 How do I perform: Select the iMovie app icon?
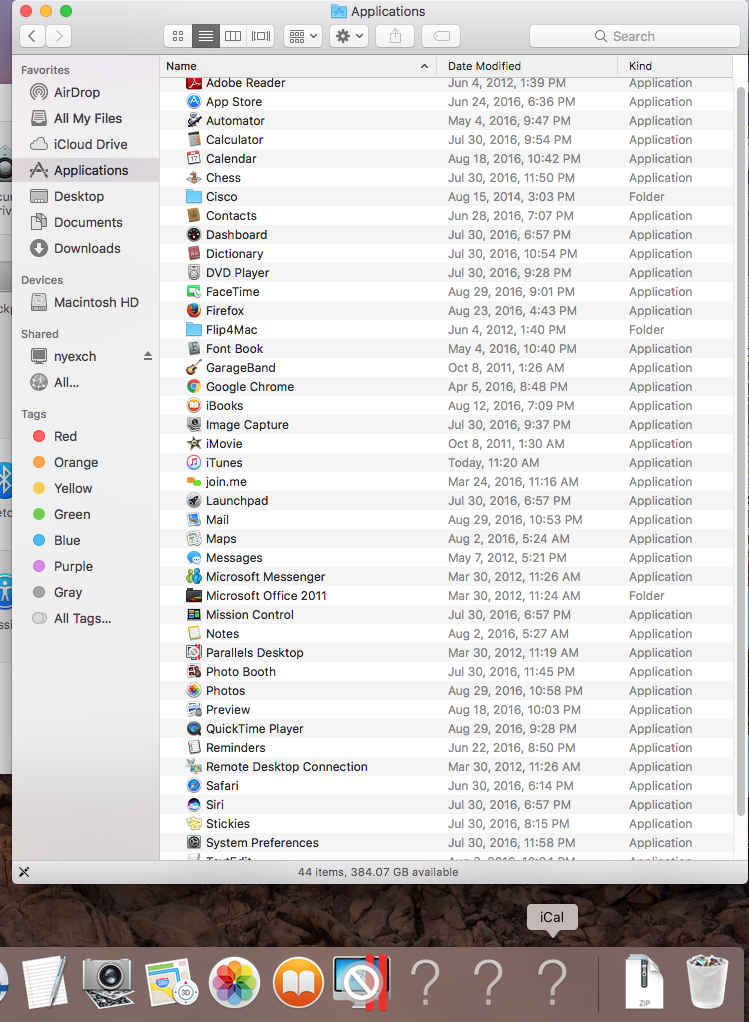[x=194, y=443]
